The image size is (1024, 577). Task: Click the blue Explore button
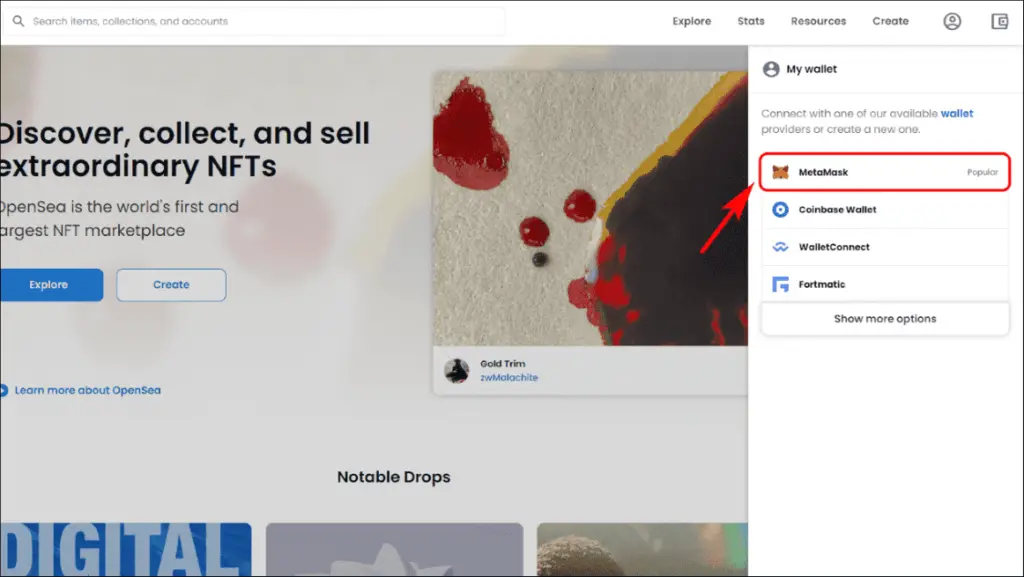[x=51, y=285]
